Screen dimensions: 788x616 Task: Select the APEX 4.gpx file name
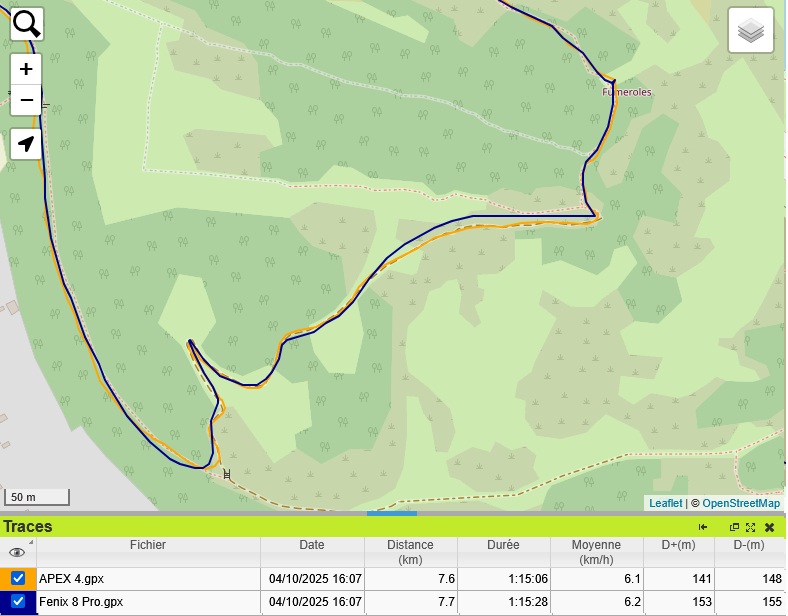click(71, 579)
